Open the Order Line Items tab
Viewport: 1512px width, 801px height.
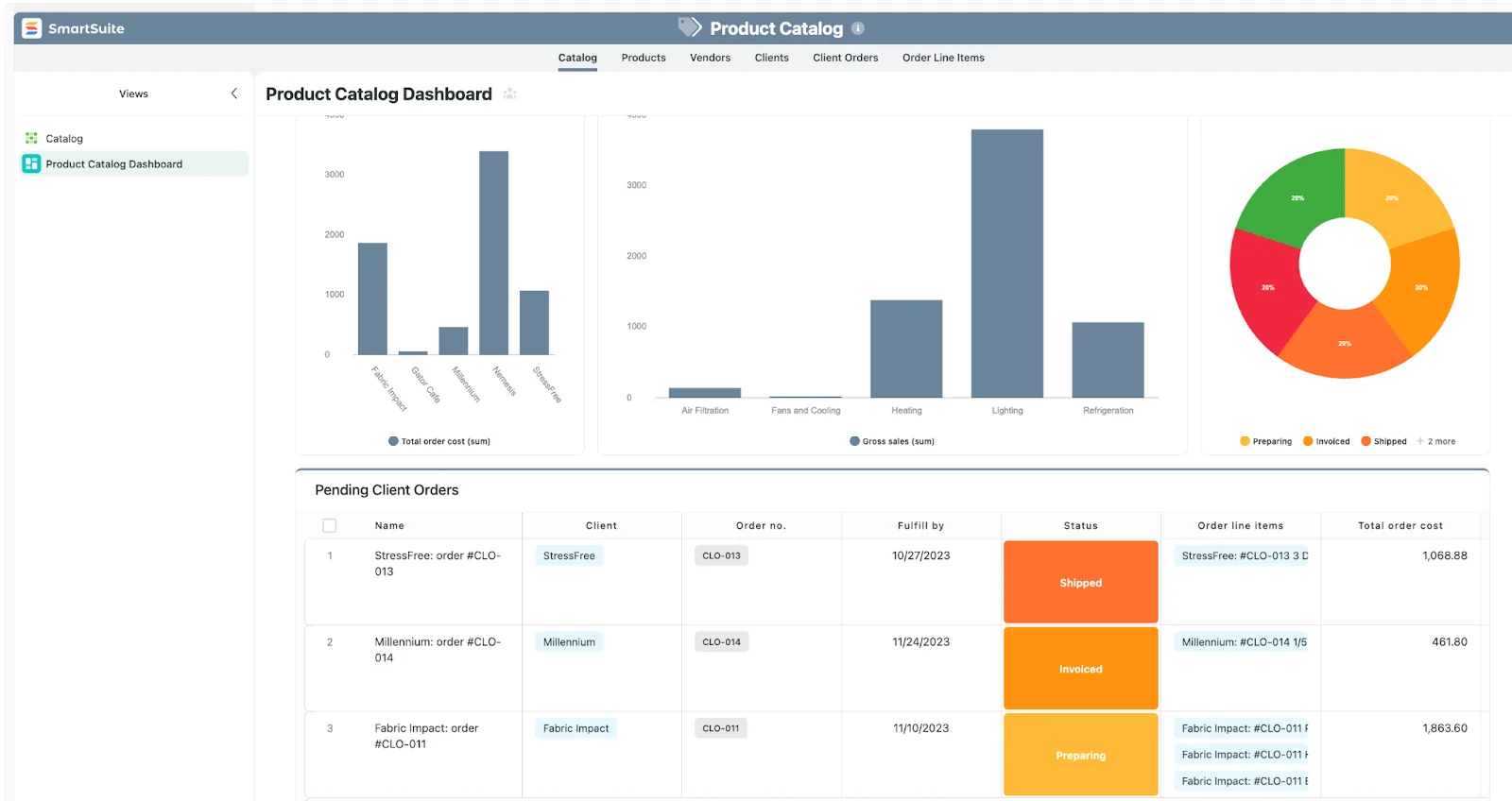[943, 58]
